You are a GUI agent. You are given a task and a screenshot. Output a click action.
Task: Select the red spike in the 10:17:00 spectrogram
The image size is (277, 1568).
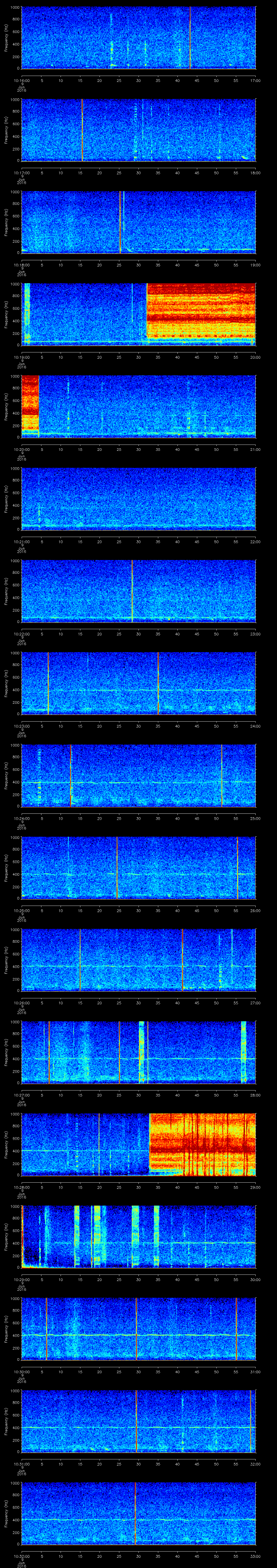[82, 130]
